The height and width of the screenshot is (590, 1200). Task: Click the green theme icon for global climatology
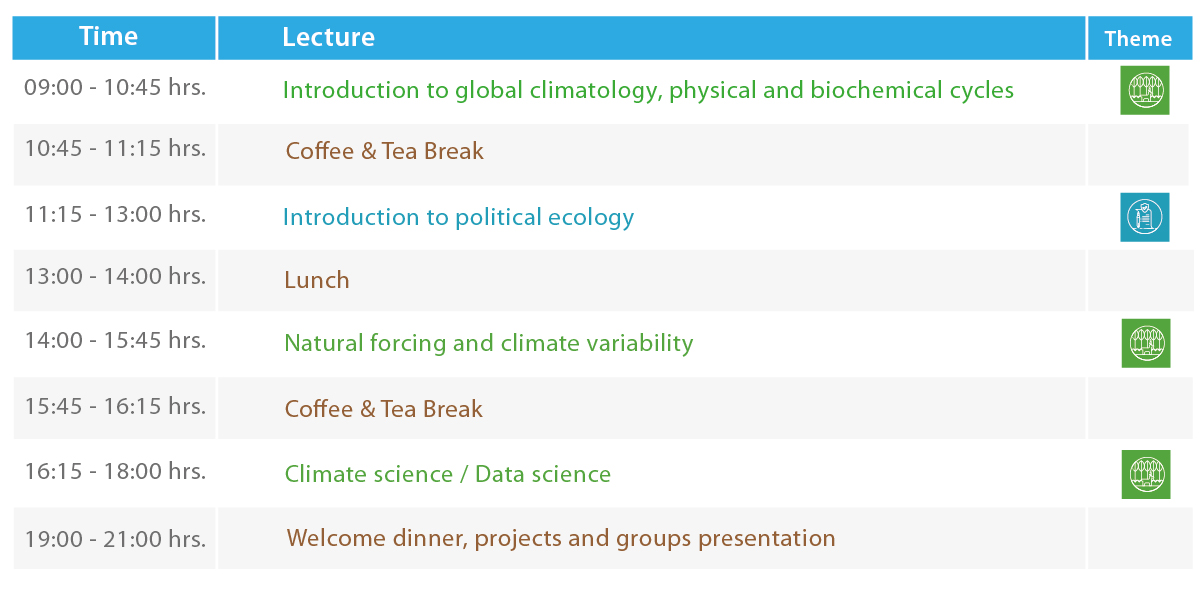click(1144, 90)
